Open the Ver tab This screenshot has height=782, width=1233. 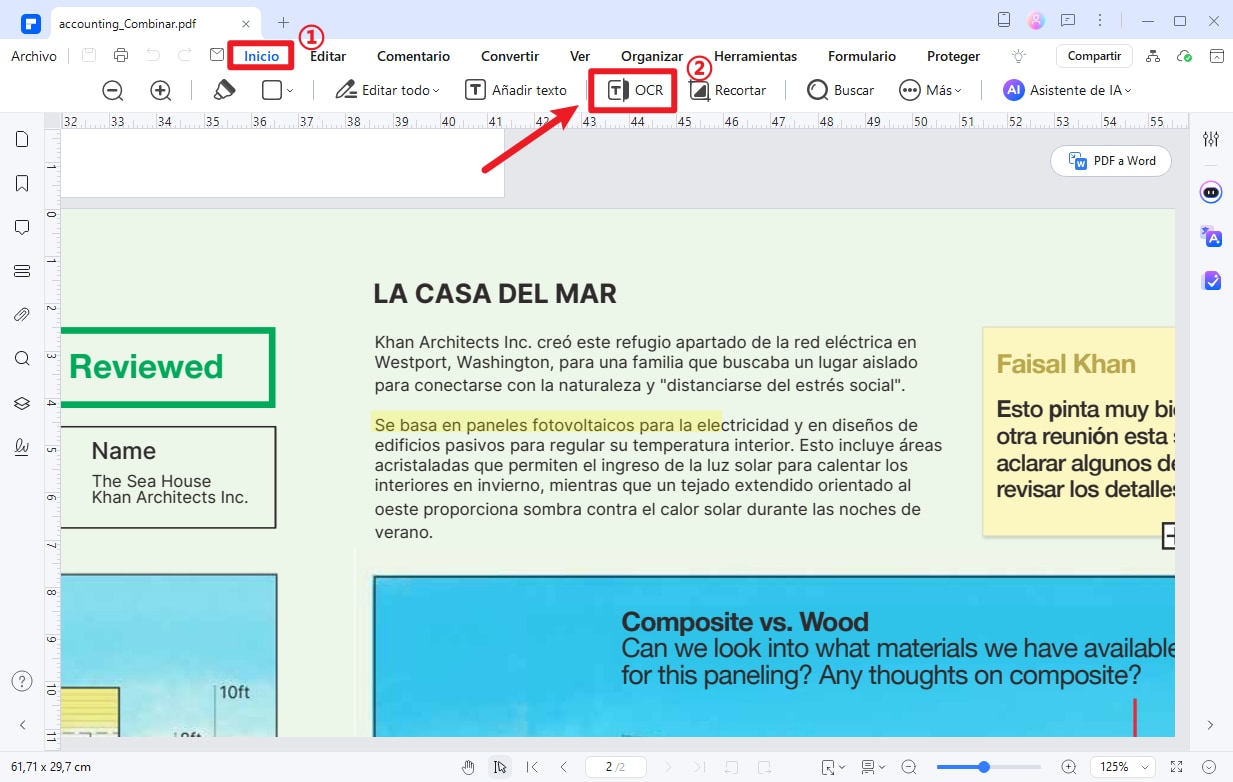[580, 56]
